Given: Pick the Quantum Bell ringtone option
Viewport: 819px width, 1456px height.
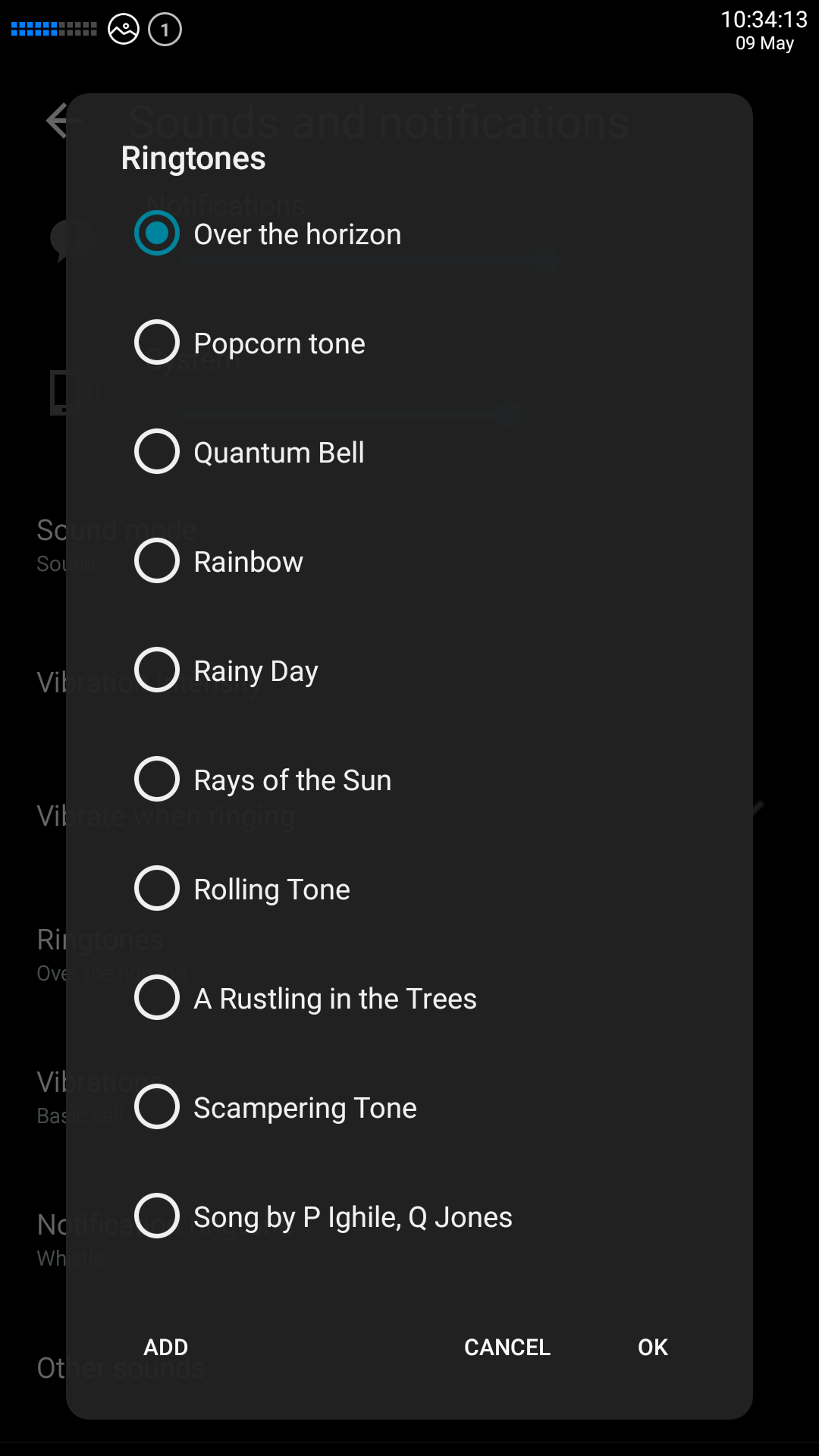Looking at the screenshot, I should [157, 452].
